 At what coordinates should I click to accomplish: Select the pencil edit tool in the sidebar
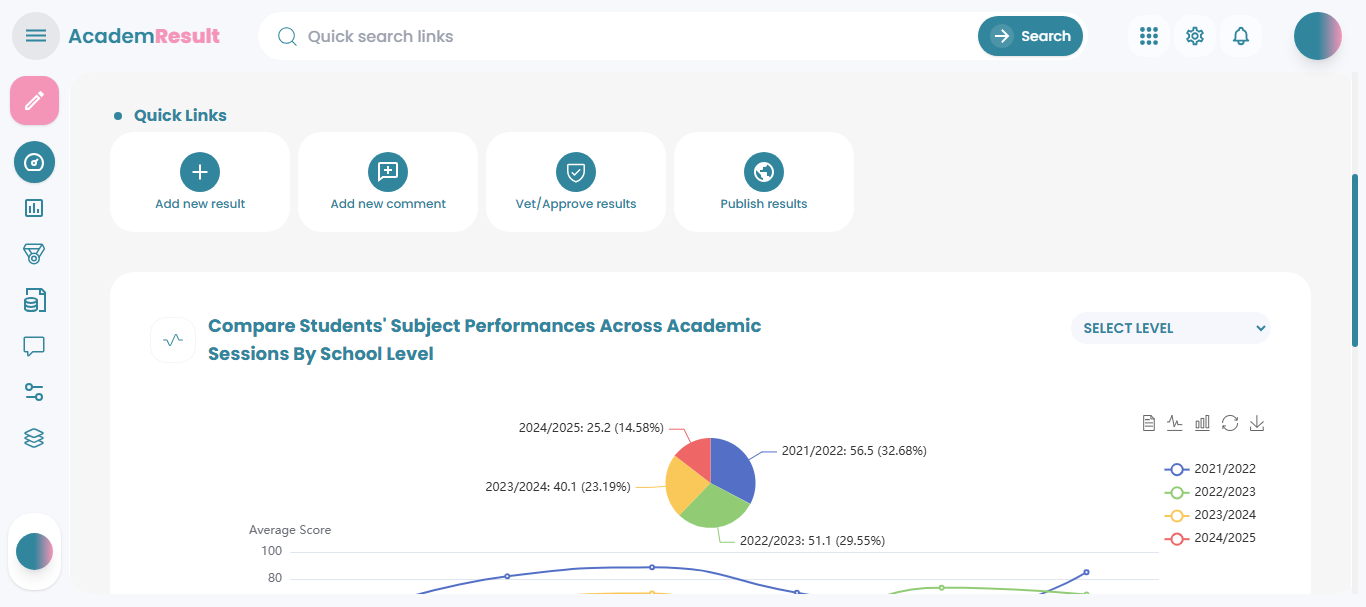(x=34, y=100)
